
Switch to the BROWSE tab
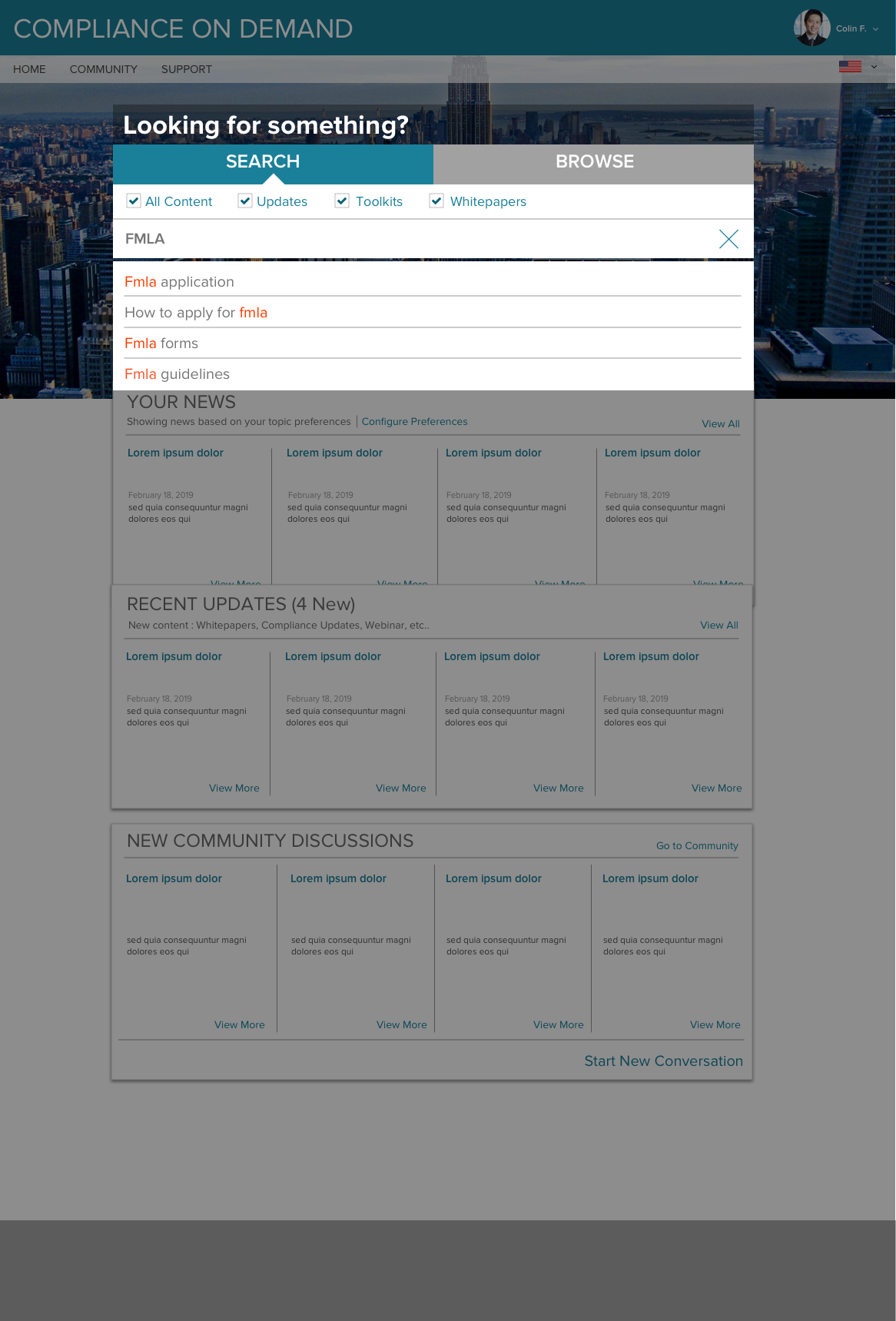tap(593, 164)
